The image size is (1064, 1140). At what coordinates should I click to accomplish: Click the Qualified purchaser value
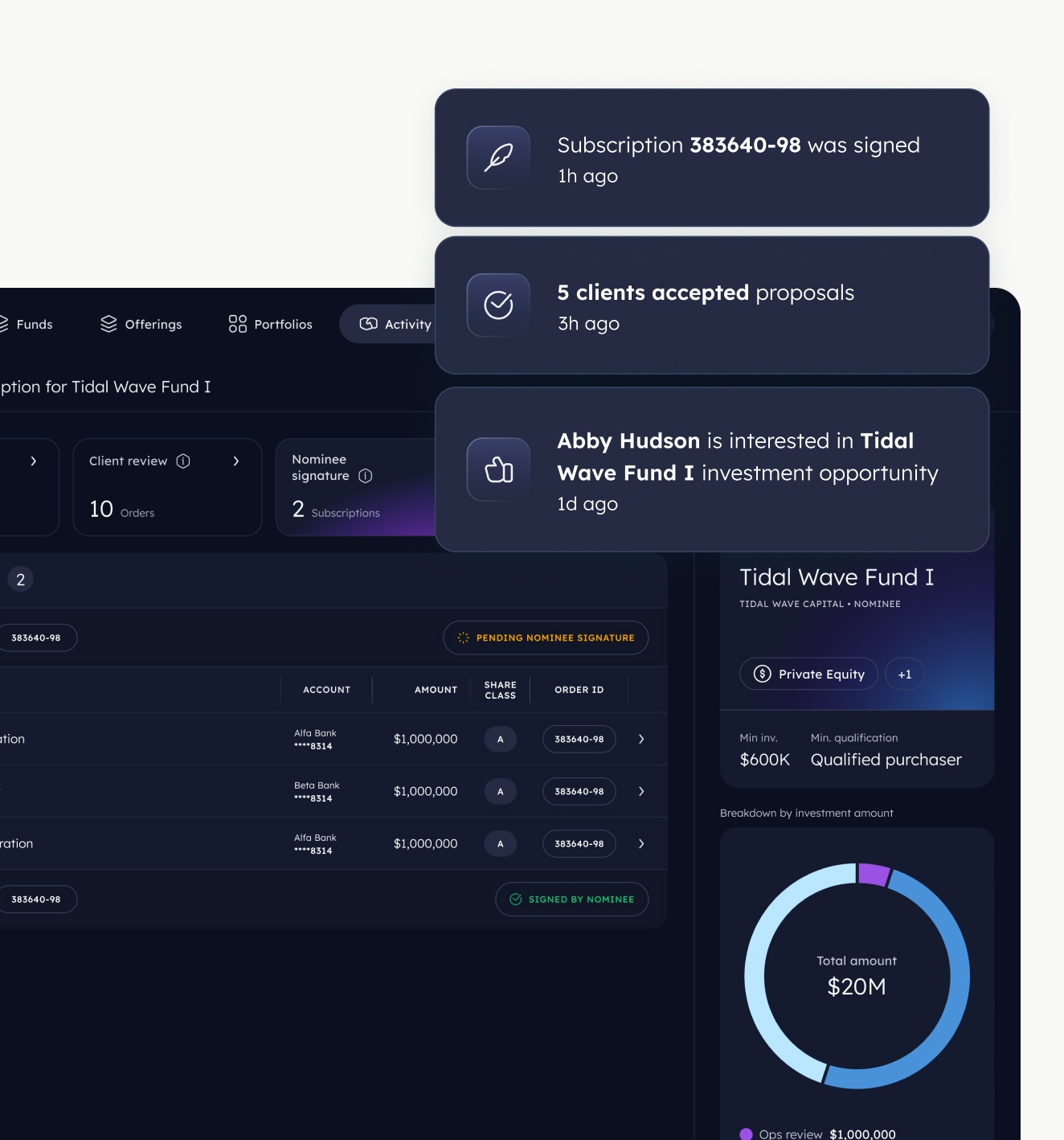tap(886, 760)
